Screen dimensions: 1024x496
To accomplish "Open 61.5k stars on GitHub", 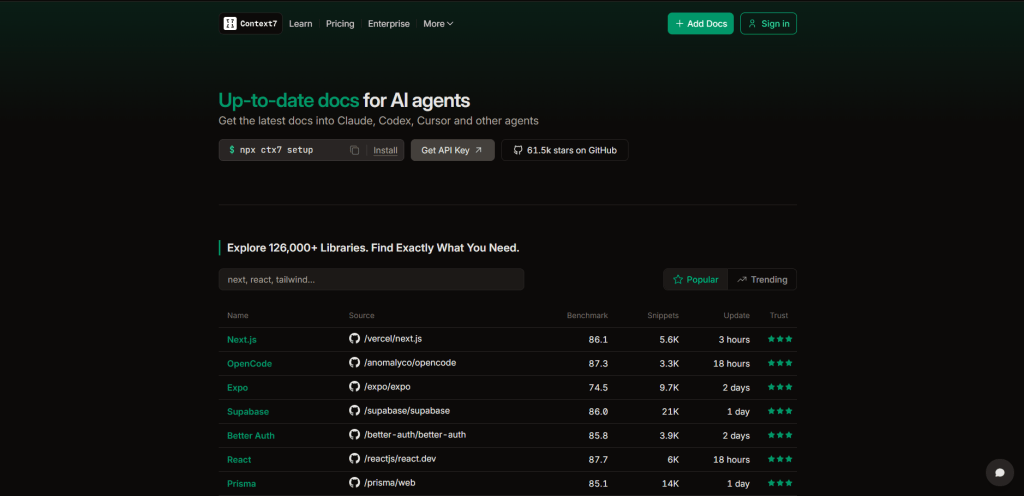I will tap(565, 150).
